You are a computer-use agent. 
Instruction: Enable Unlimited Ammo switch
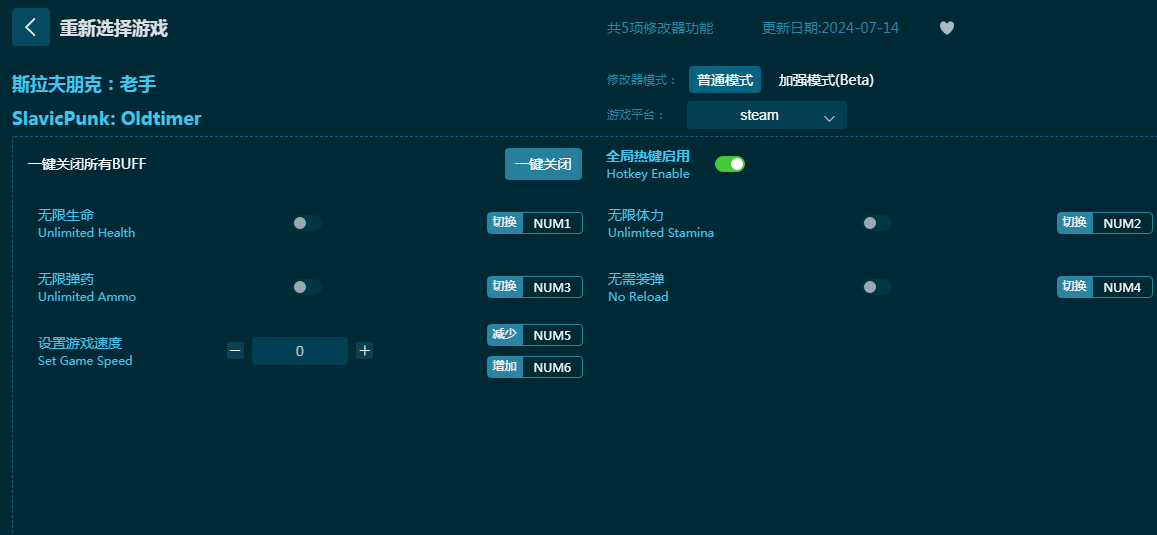click(x=307, y=287)
